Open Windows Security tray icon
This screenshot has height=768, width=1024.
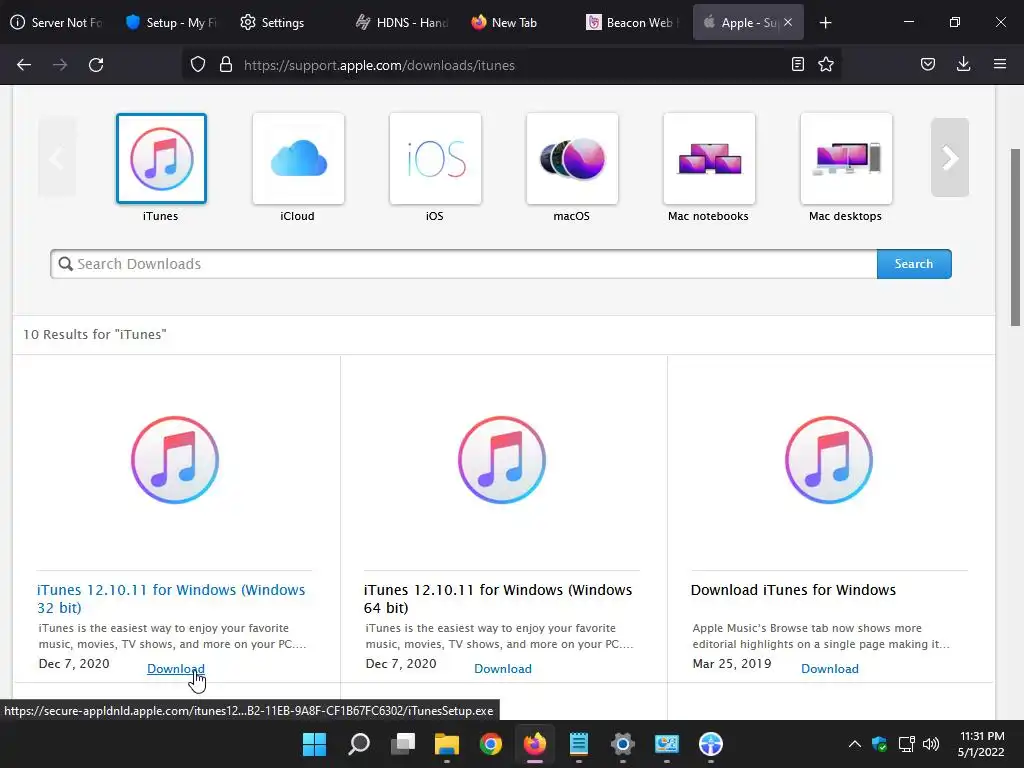coord(880,744)
